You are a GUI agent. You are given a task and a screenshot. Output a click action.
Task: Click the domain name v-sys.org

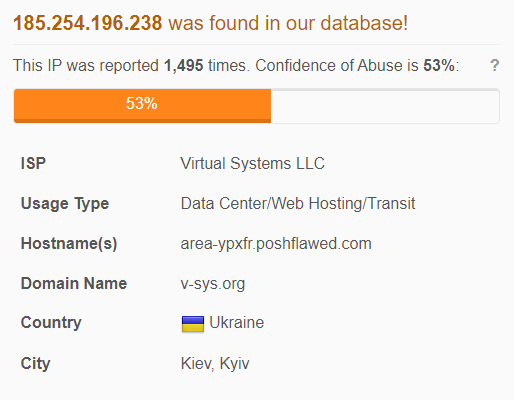(x=213, y=284)
